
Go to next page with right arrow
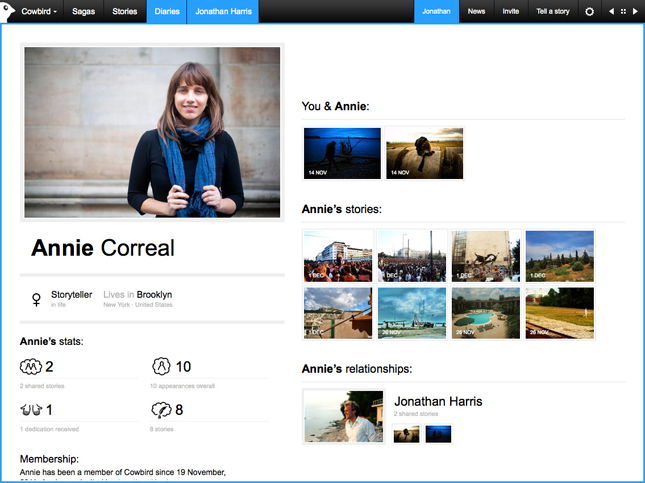click(635, 12)
